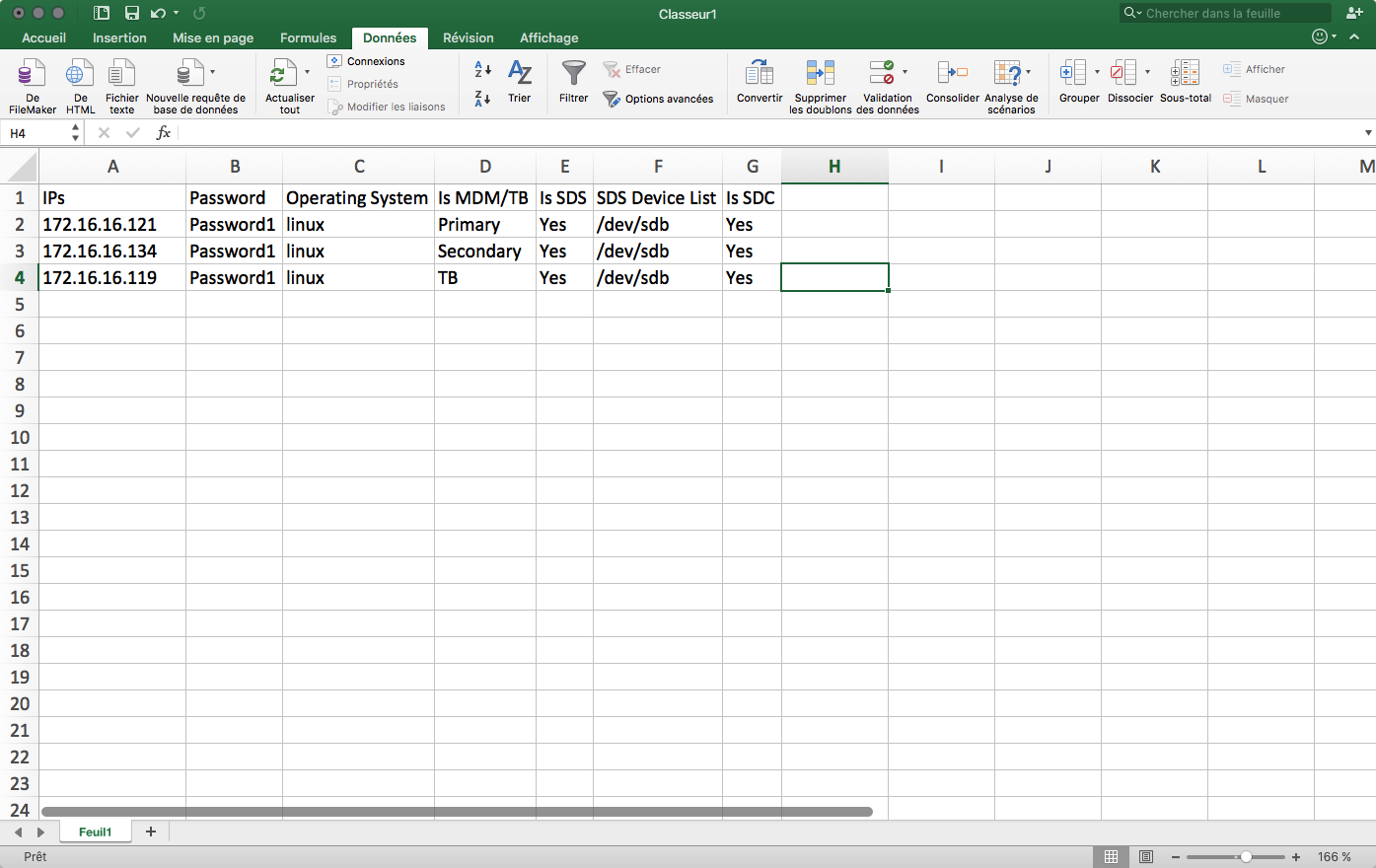Import data from Fichier texte

121,74
